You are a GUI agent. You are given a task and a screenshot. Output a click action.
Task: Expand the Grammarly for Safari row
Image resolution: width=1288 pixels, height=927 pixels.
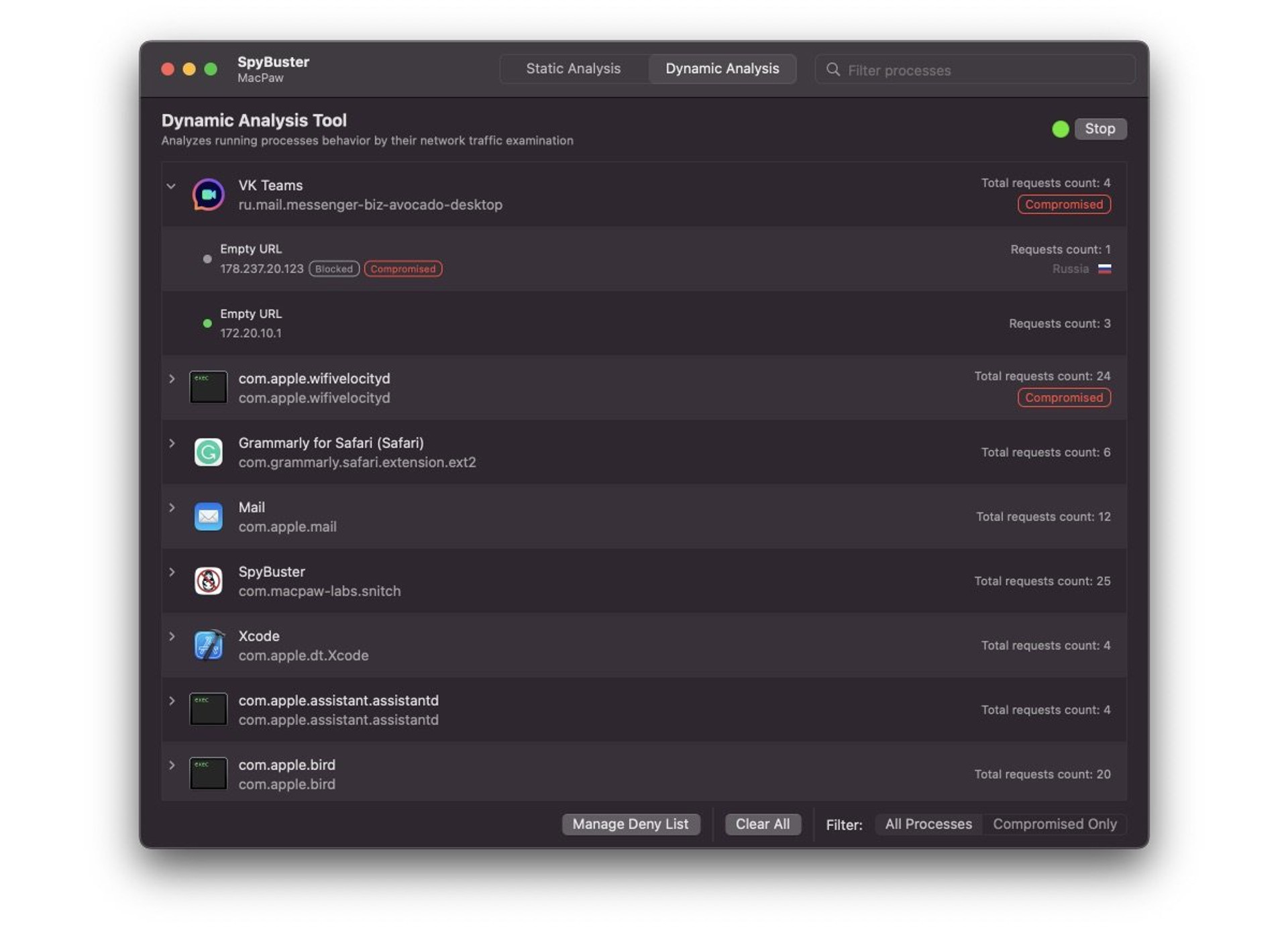point(172,443)
